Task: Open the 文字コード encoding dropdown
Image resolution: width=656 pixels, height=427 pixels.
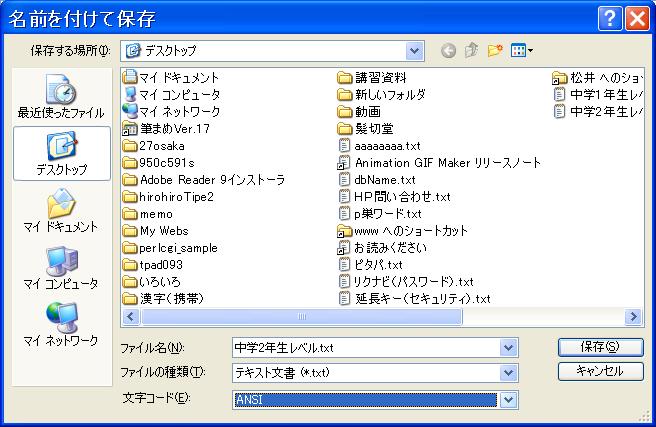Action: click(x=509, y=400)
